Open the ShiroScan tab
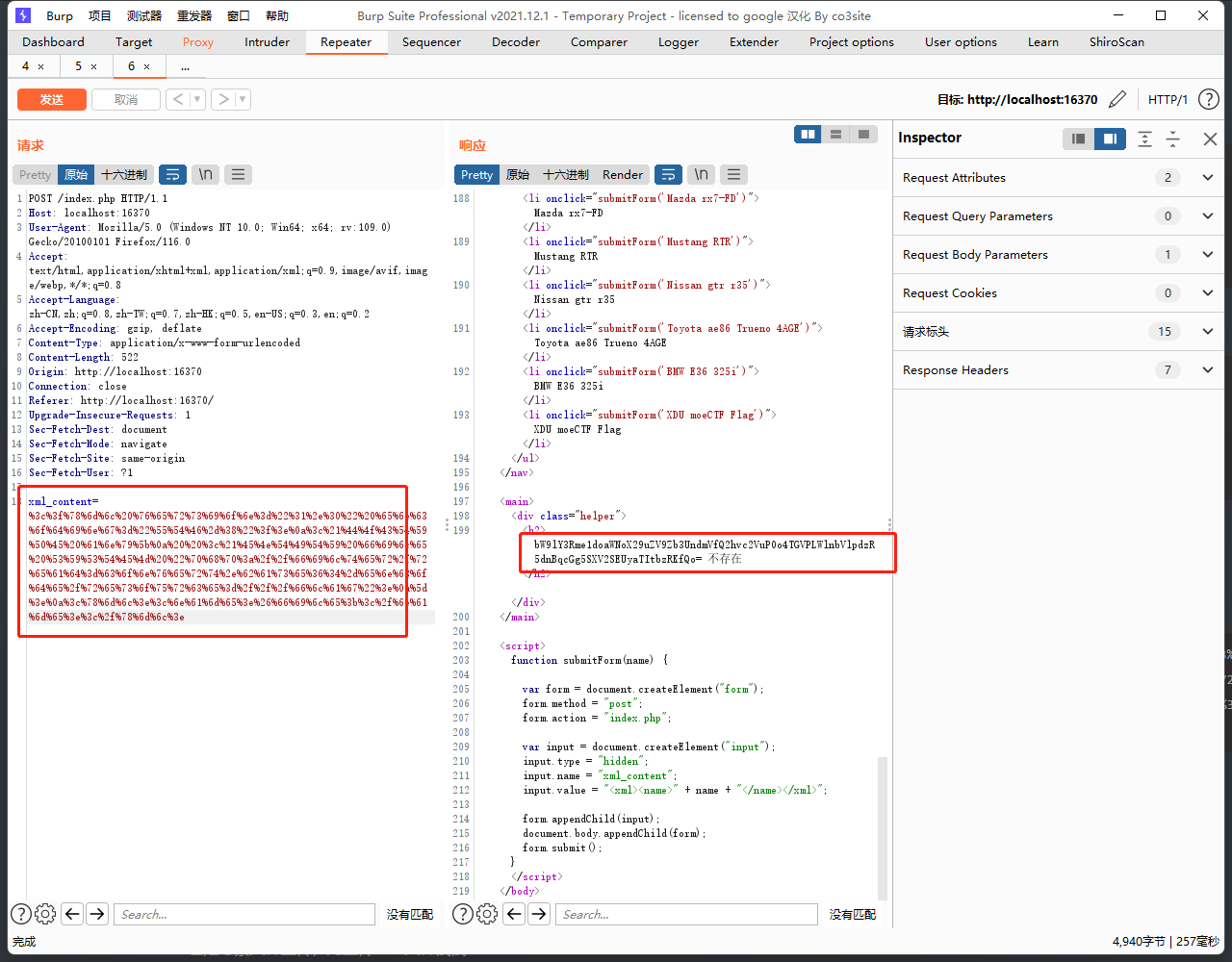Screen dimensions: 1232x962 click(1116, 41)
